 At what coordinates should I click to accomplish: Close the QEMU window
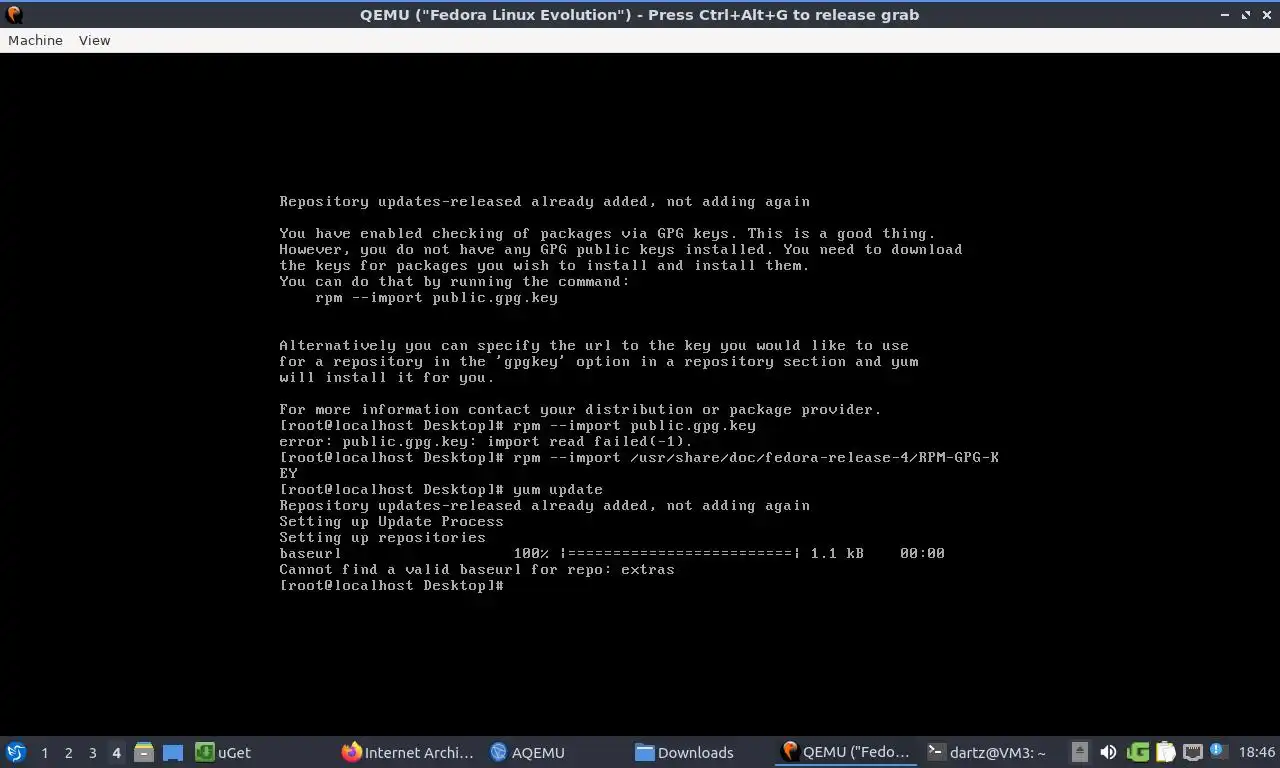coord(1266,15)
